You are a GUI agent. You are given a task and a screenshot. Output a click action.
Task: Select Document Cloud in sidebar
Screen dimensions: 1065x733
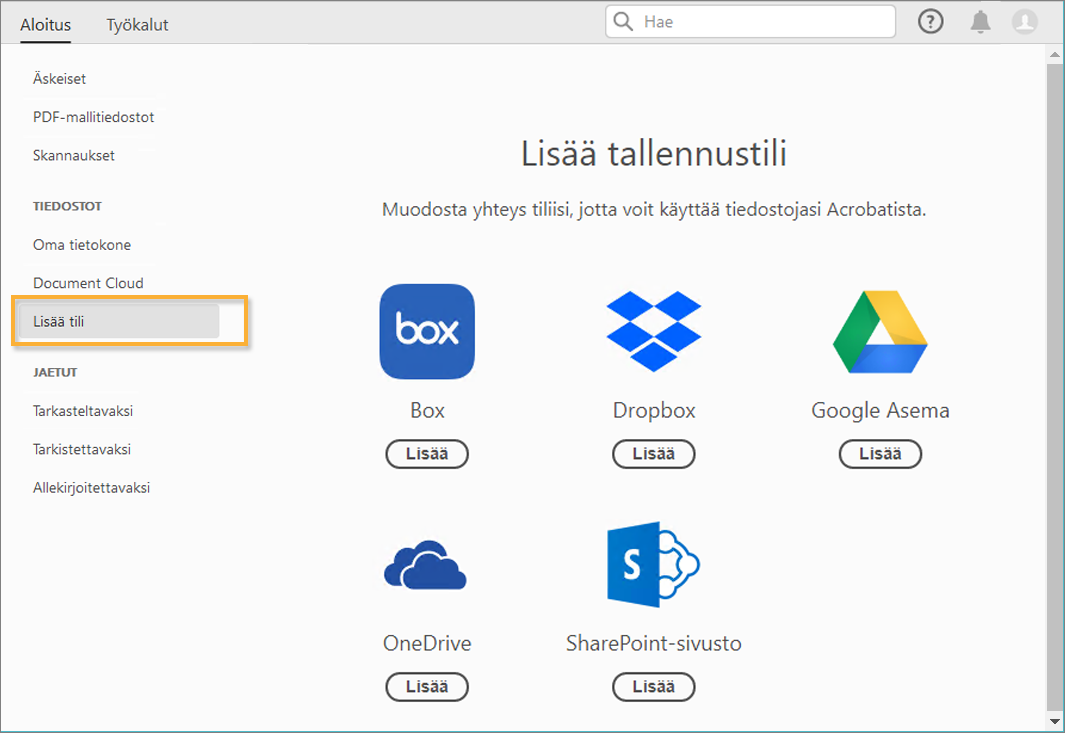coord(88,283)
